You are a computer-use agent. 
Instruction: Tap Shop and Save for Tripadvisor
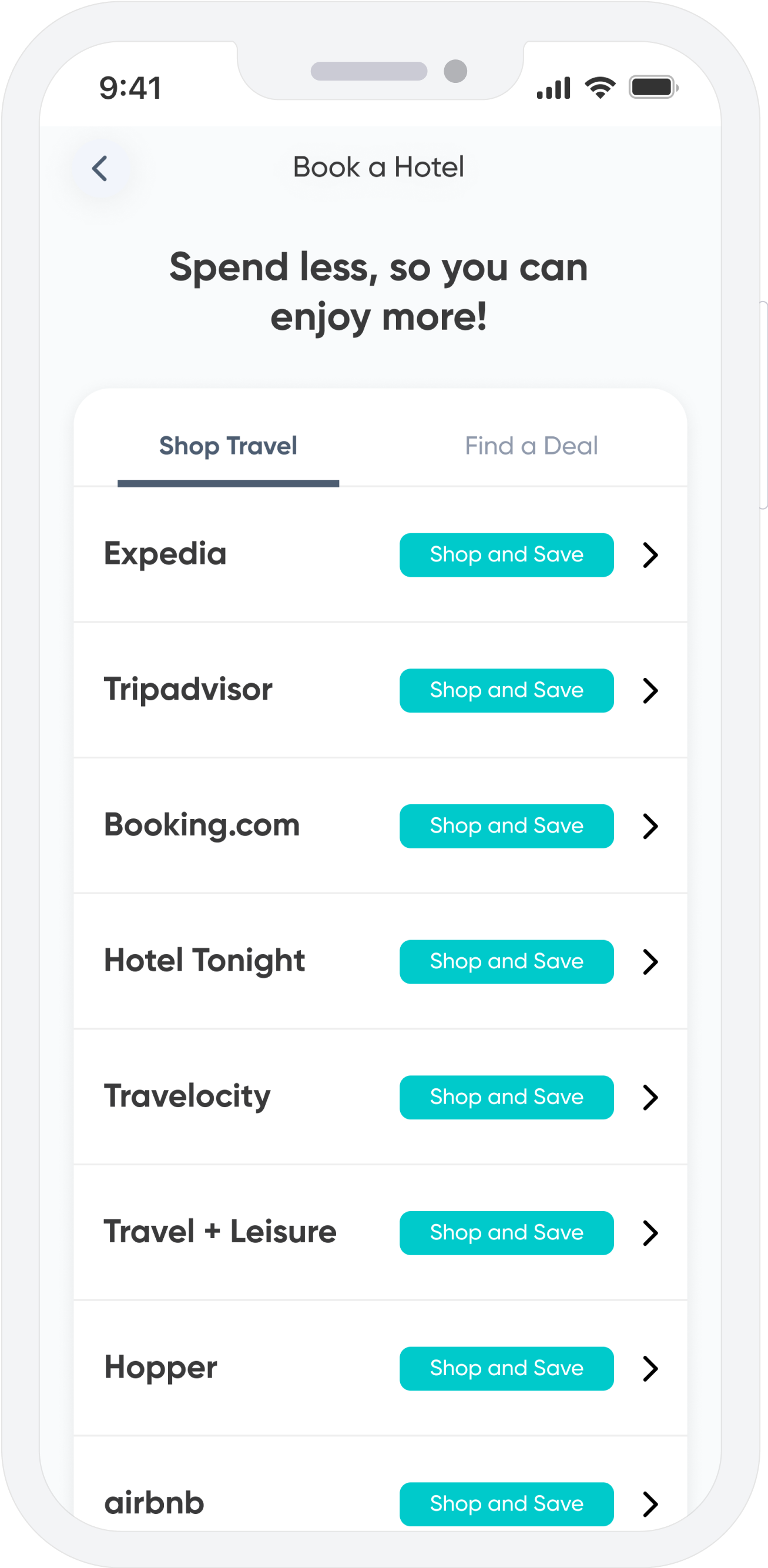507,690
